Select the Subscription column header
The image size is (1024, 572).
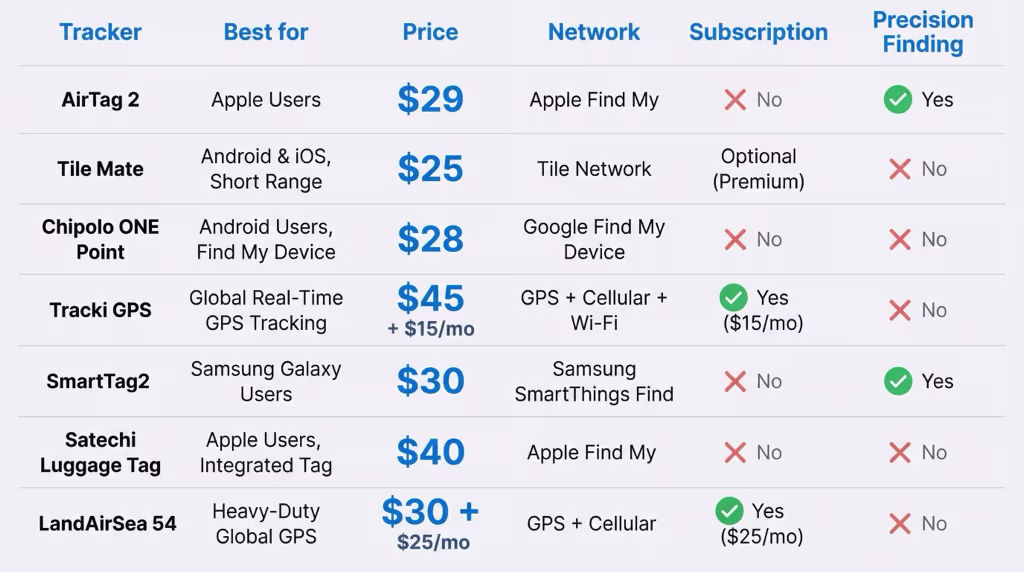tap(758, 32)
